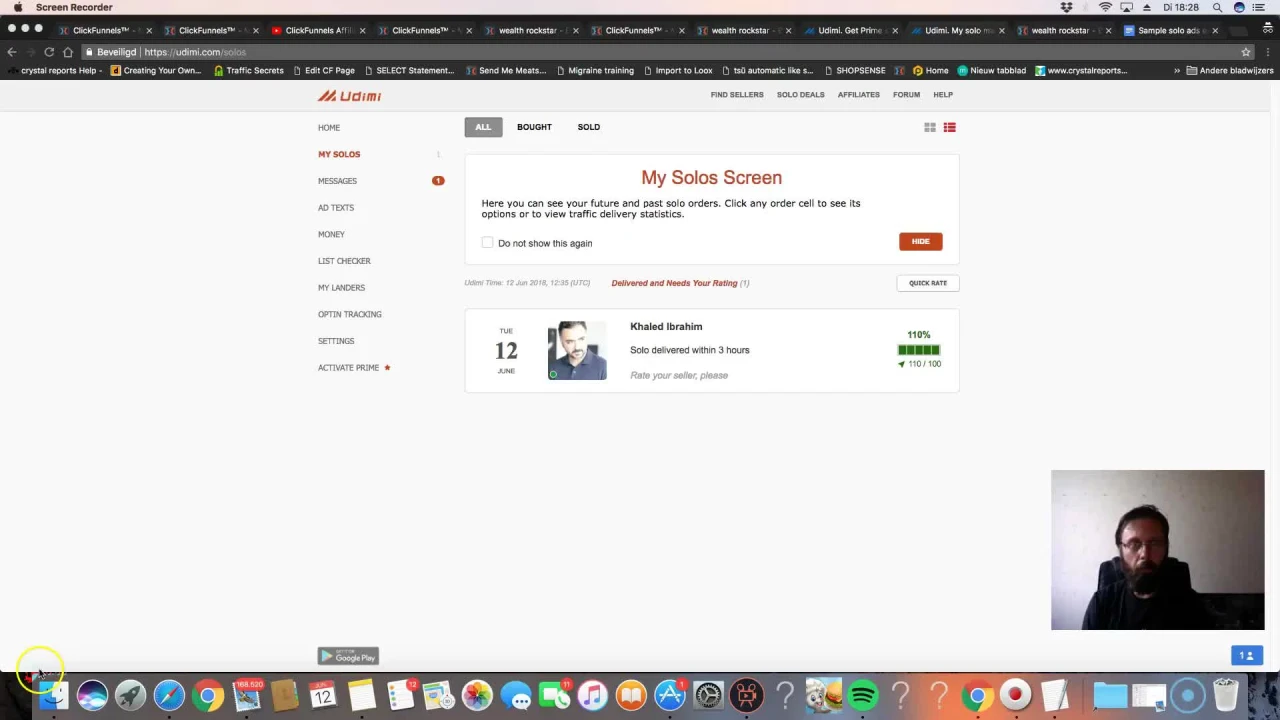Open the Screen Recorder app menu
Viewport: 1280px width, 720px height.
point(74,7)
